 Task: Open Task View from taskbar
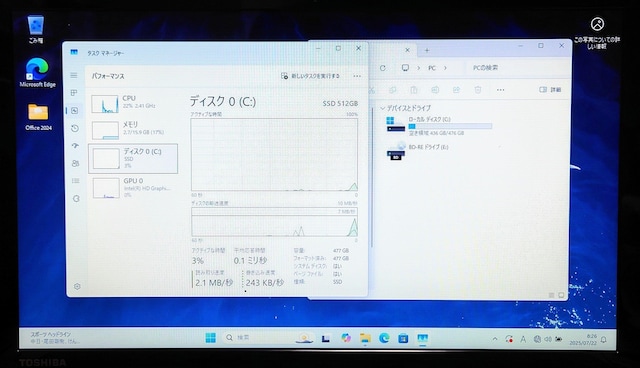pos(325,338)
